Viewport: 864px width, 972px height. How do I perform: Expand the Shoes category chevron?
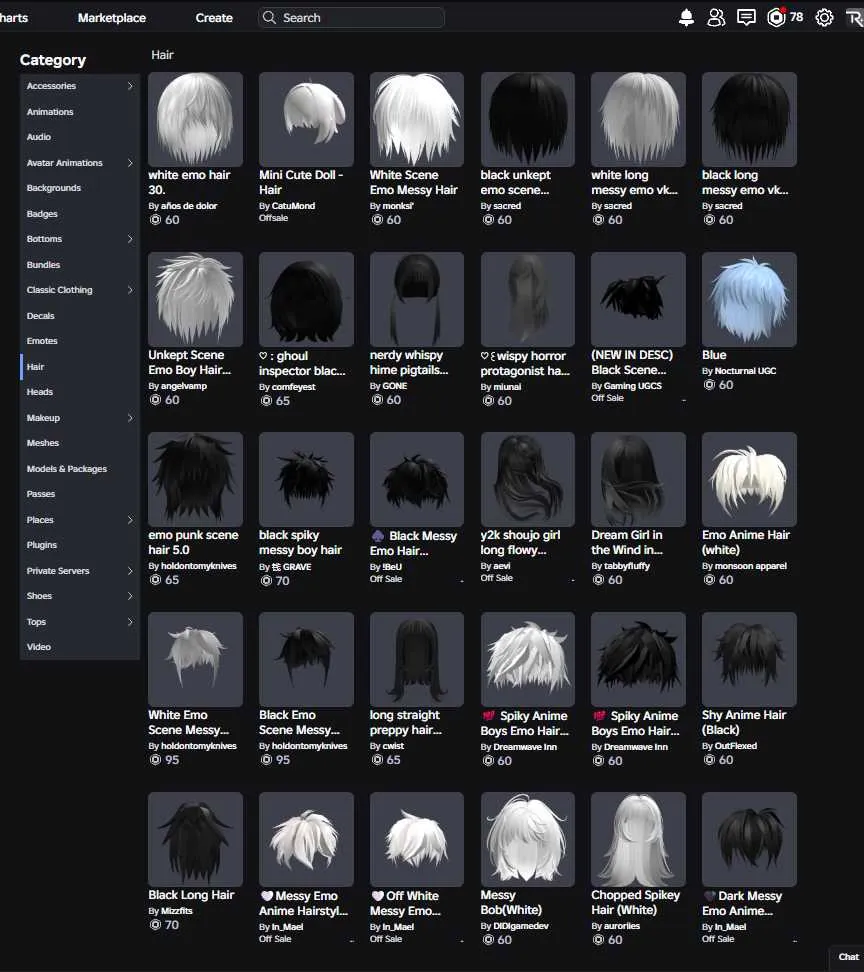[x=130, y=596]
